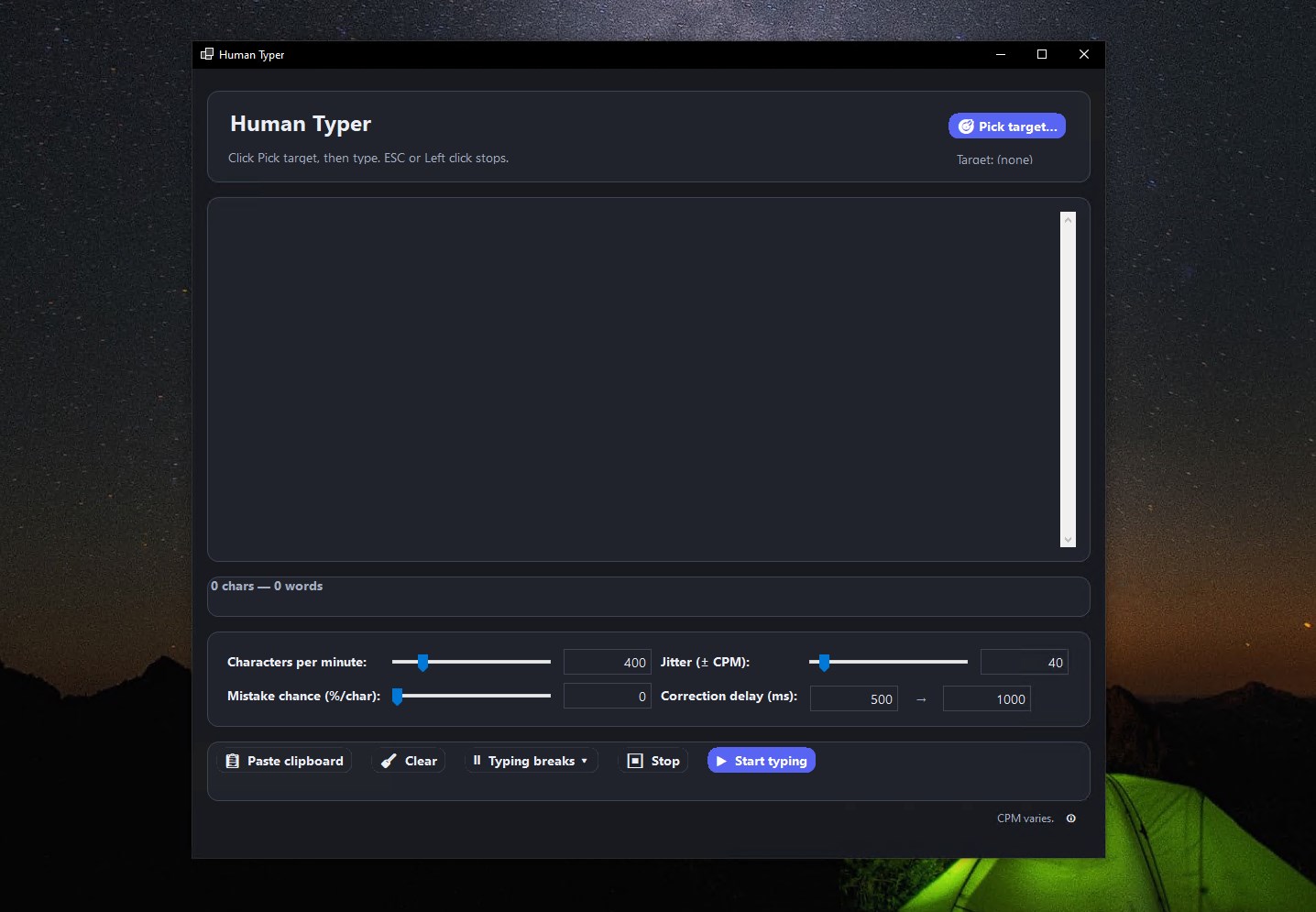
Task: Select the Mistake chance slider handle
Action: click(398, 697)
